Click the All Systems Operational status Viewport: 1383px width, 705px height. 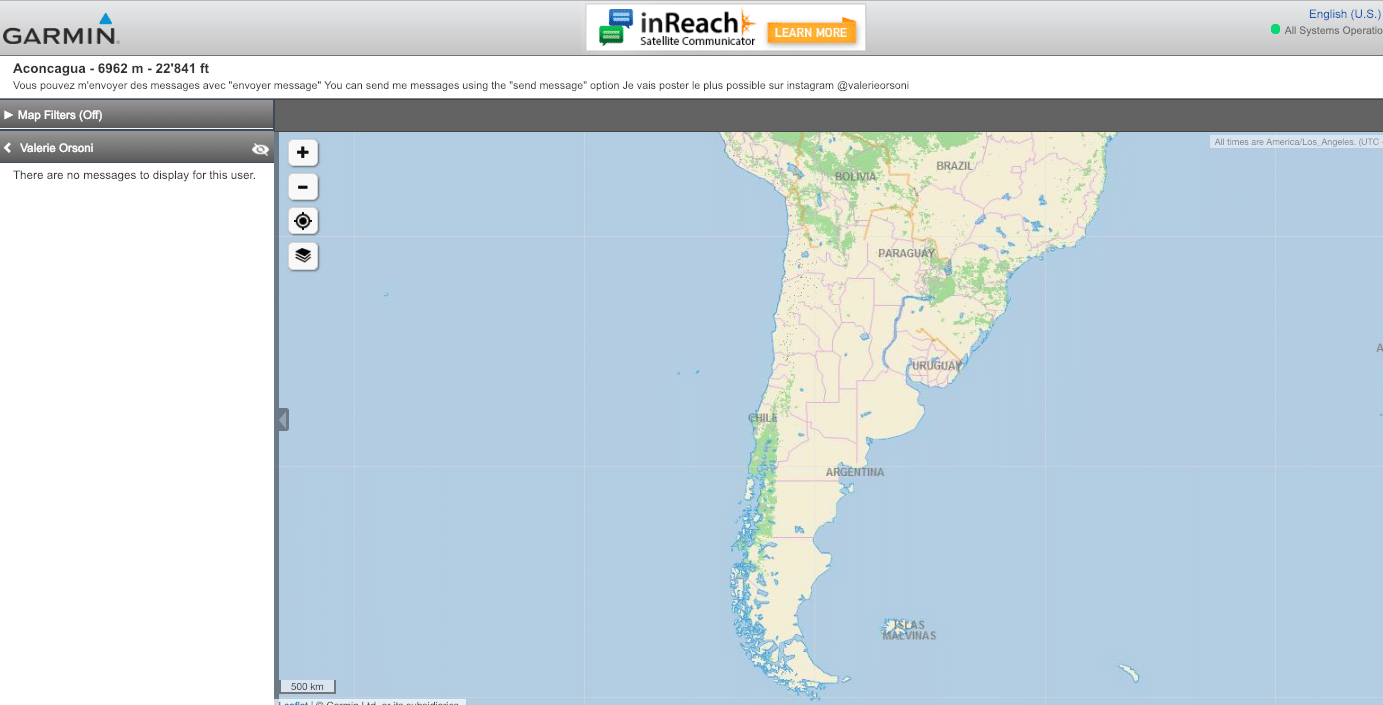point(1326,30)
